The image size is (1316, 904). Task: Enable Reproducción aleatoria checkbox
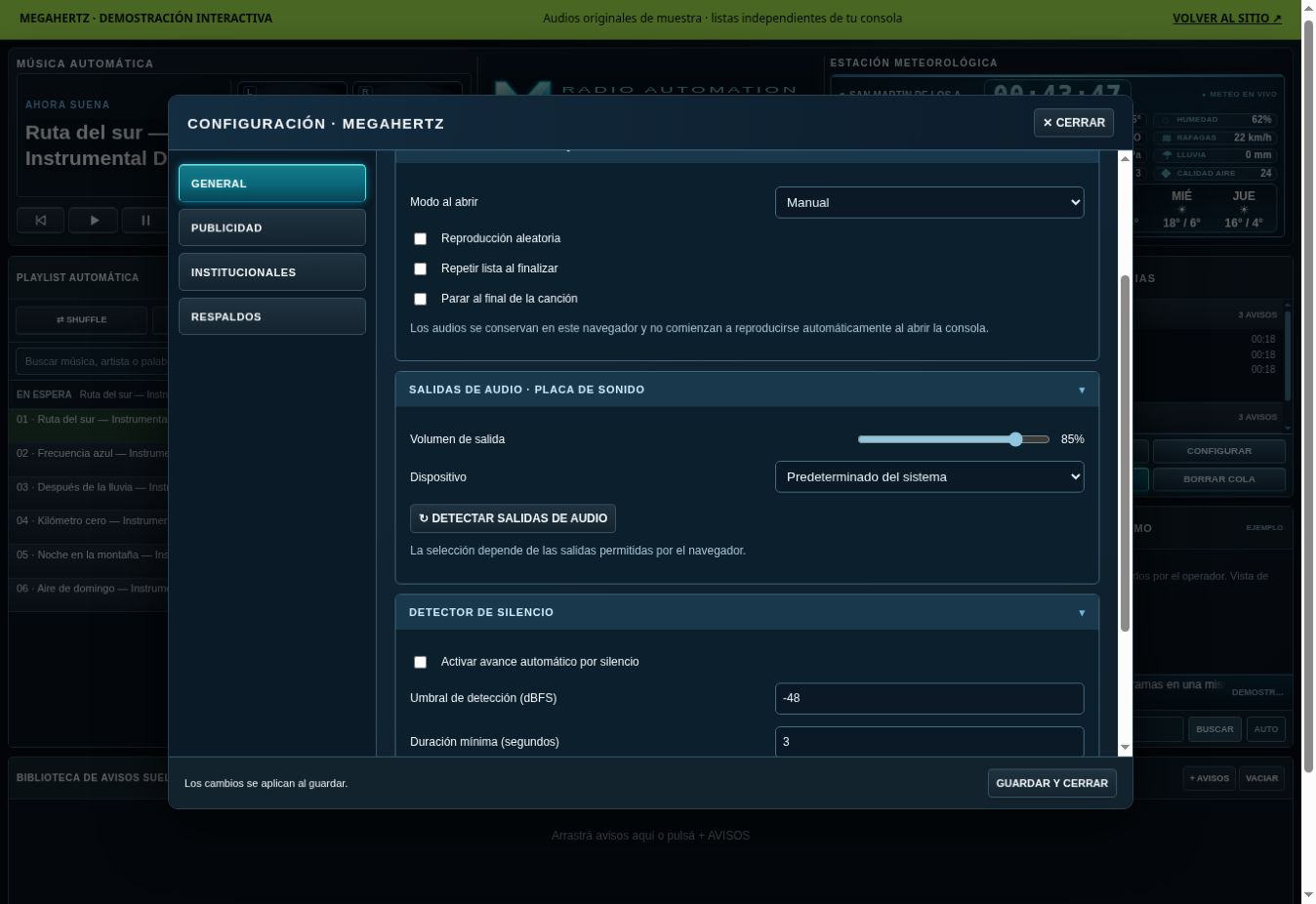(421, 238)
